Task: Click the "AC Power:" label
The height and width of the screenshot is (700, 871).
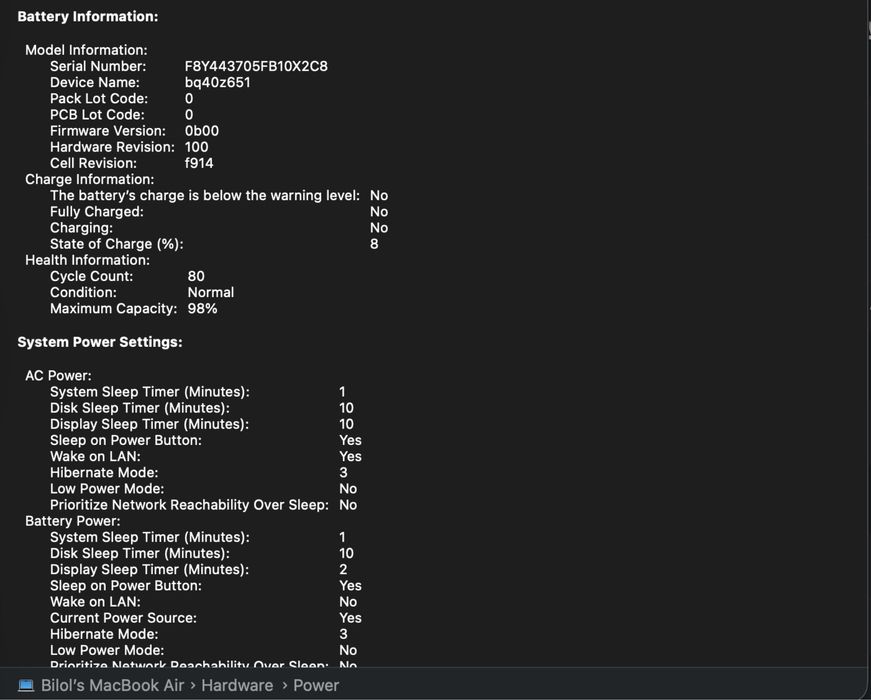Action: coord(58,375)
